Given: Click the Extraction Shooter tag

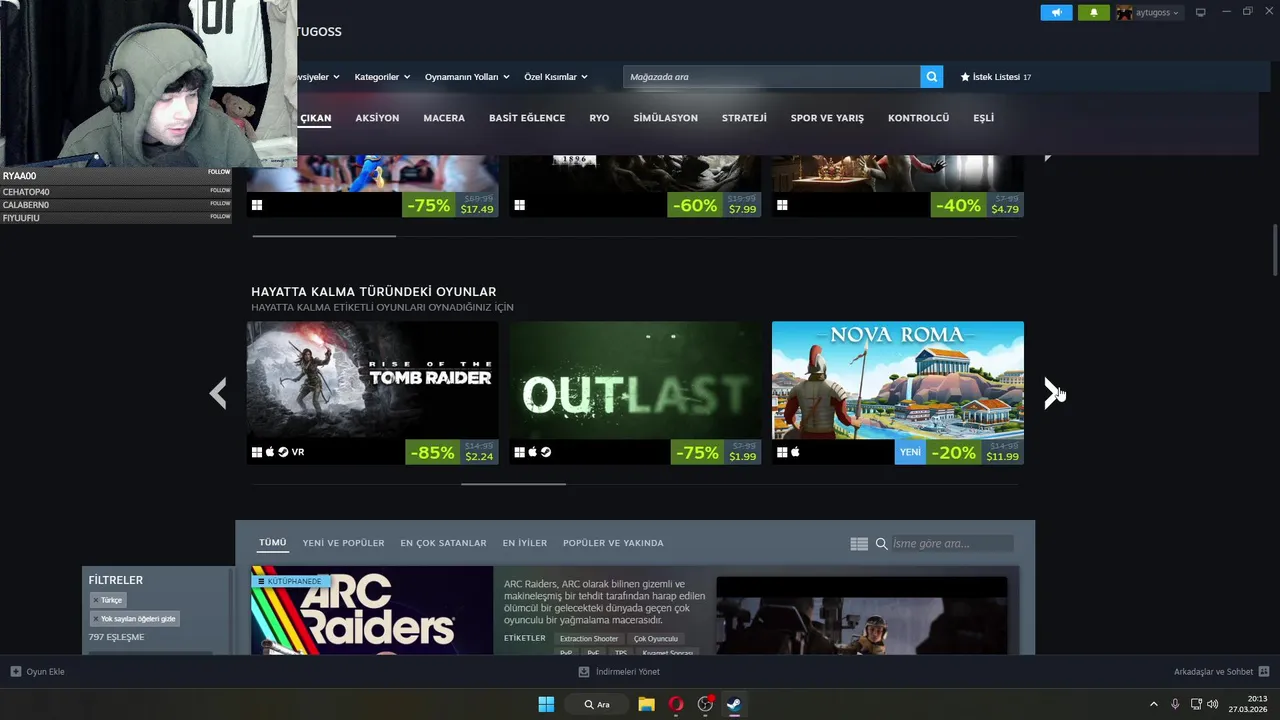Looking at the screenshot, I should 589,639.
